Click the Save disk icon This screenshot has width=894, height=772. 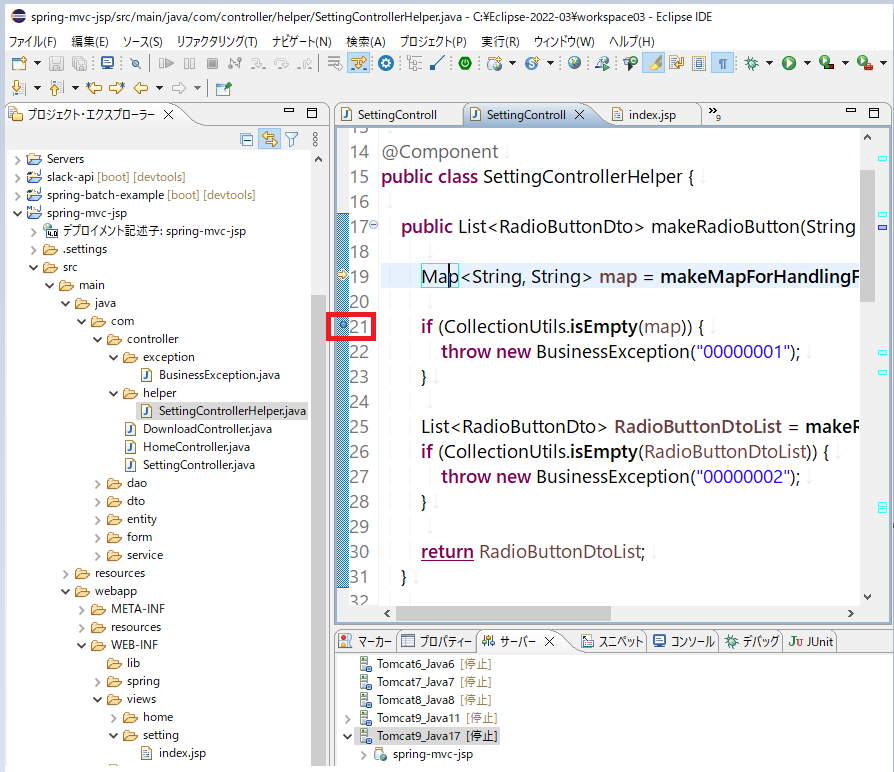pos(56,63)
